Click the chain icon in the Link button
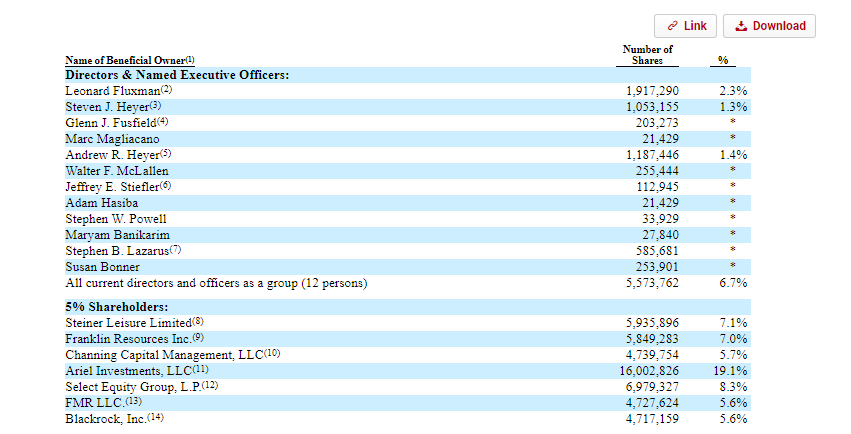Screen dimensions: 851x434 pos(673,26)
